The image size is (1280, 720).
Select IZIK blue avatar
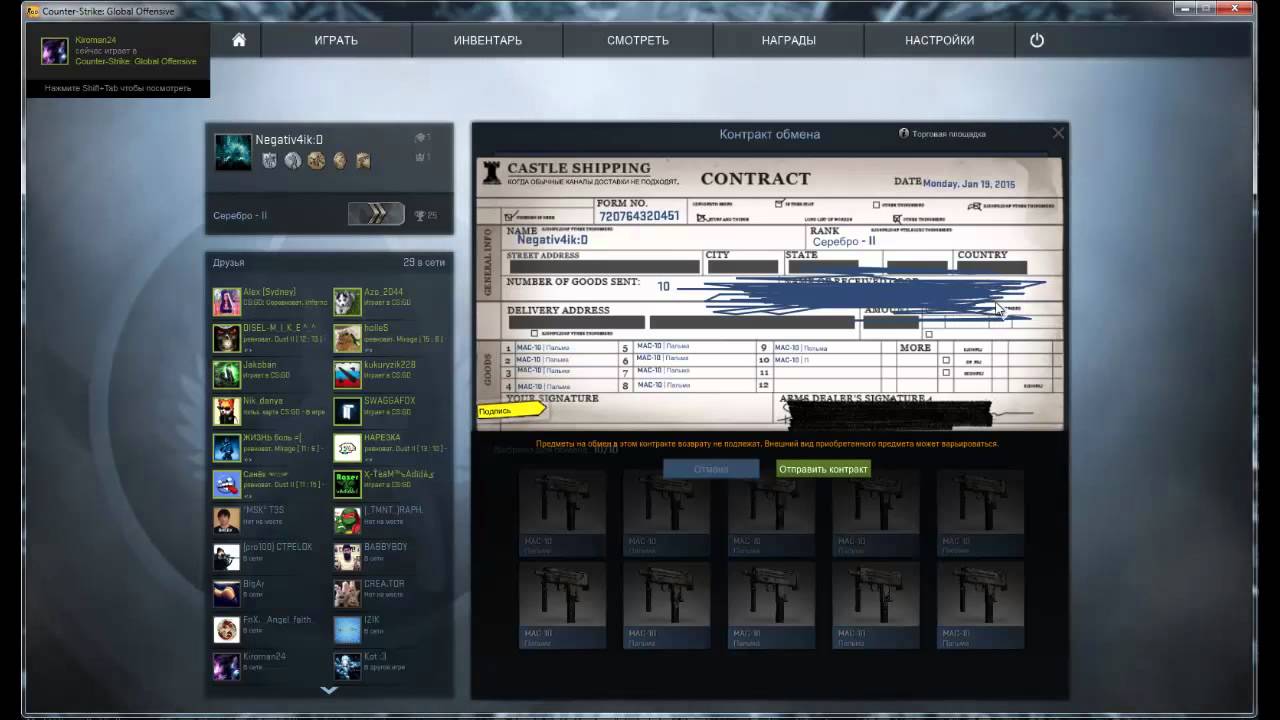click(x=347, y=630)
